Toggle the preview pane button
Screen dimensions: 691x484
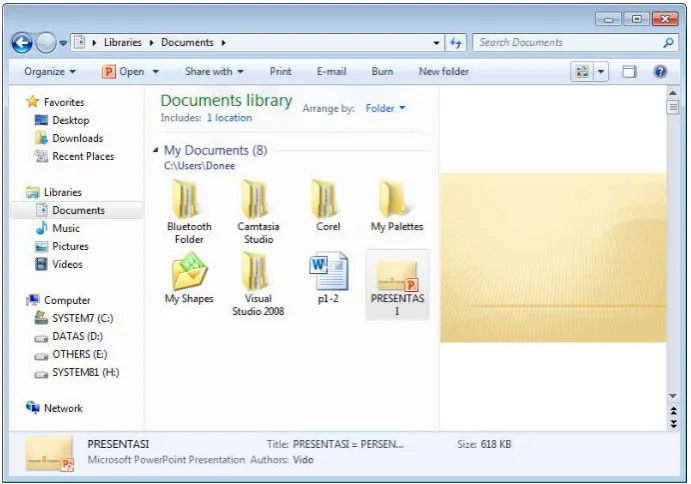(629, 71)
